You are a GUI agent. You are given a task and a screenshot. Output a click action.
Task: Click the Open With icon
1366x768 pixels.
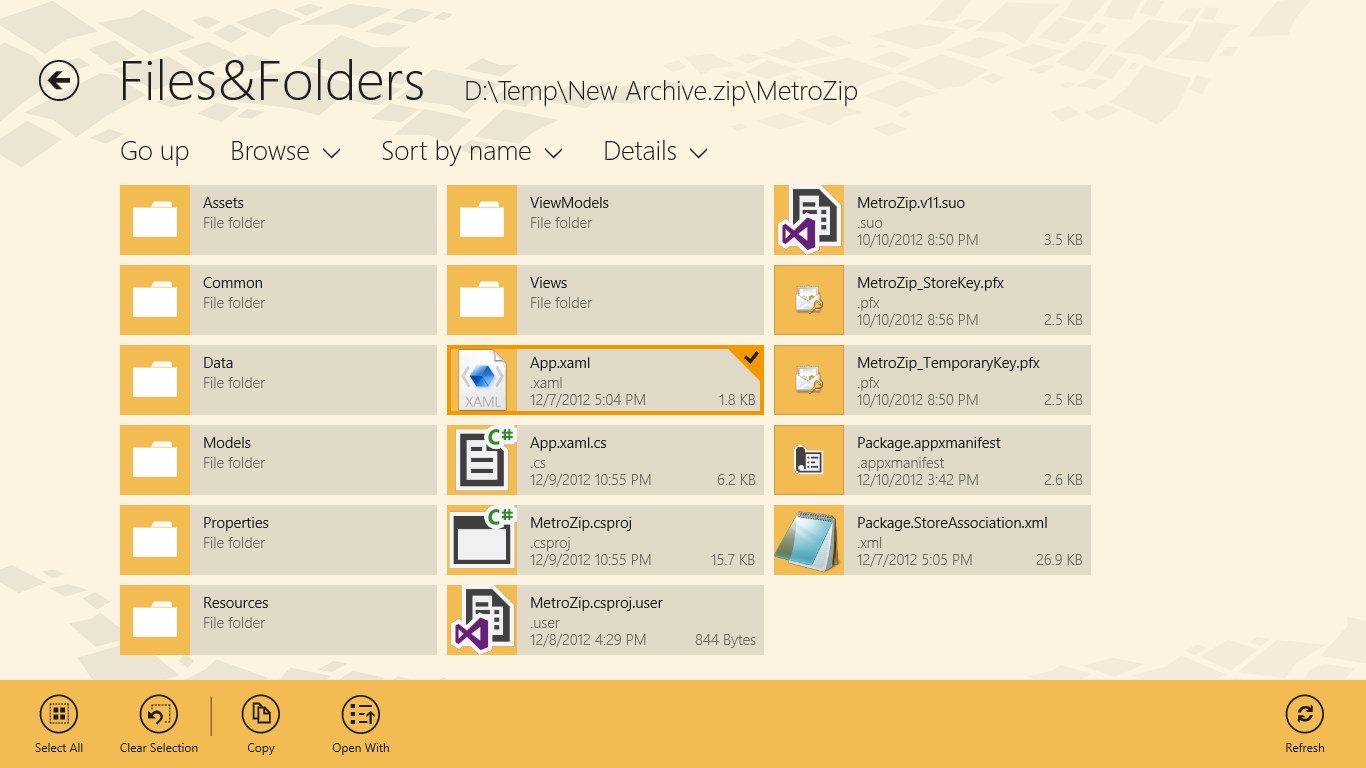click(x=361, y=714)
